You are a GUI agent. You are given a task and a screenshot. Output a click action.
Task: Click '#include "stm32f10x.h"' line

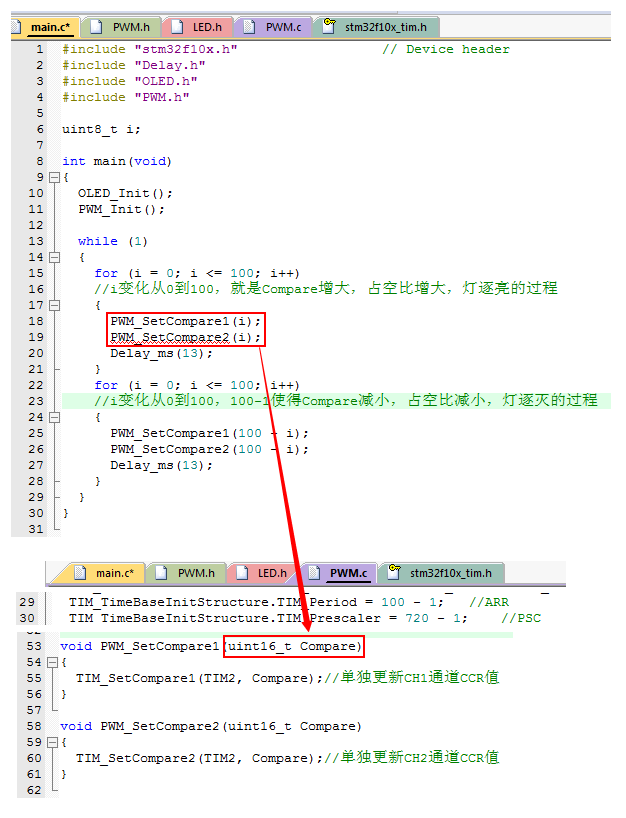pyautogui.click(x=150, y=49)
